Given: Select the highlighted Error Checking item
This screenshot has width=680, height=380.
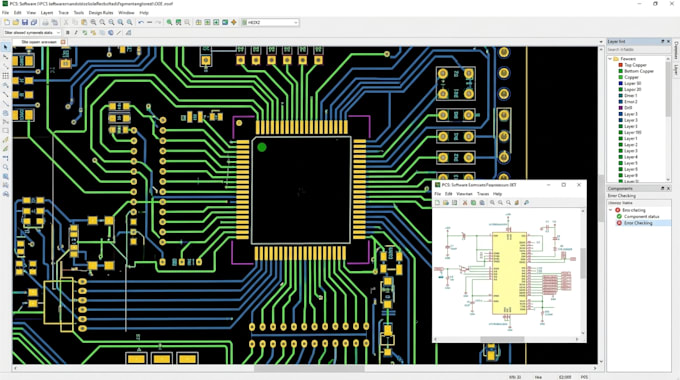Looking at the screenshot, I should (638, 223).
